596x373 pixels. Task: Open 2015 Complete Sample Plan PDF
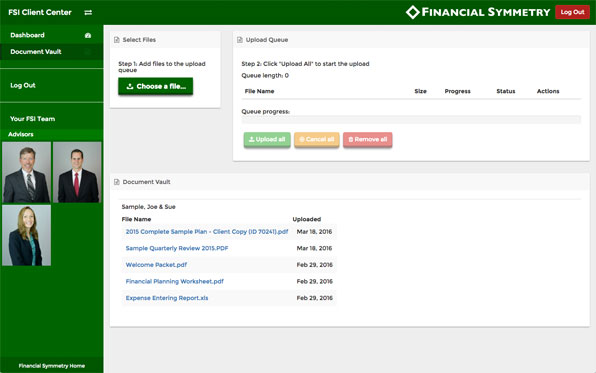(x=207, y=232)
